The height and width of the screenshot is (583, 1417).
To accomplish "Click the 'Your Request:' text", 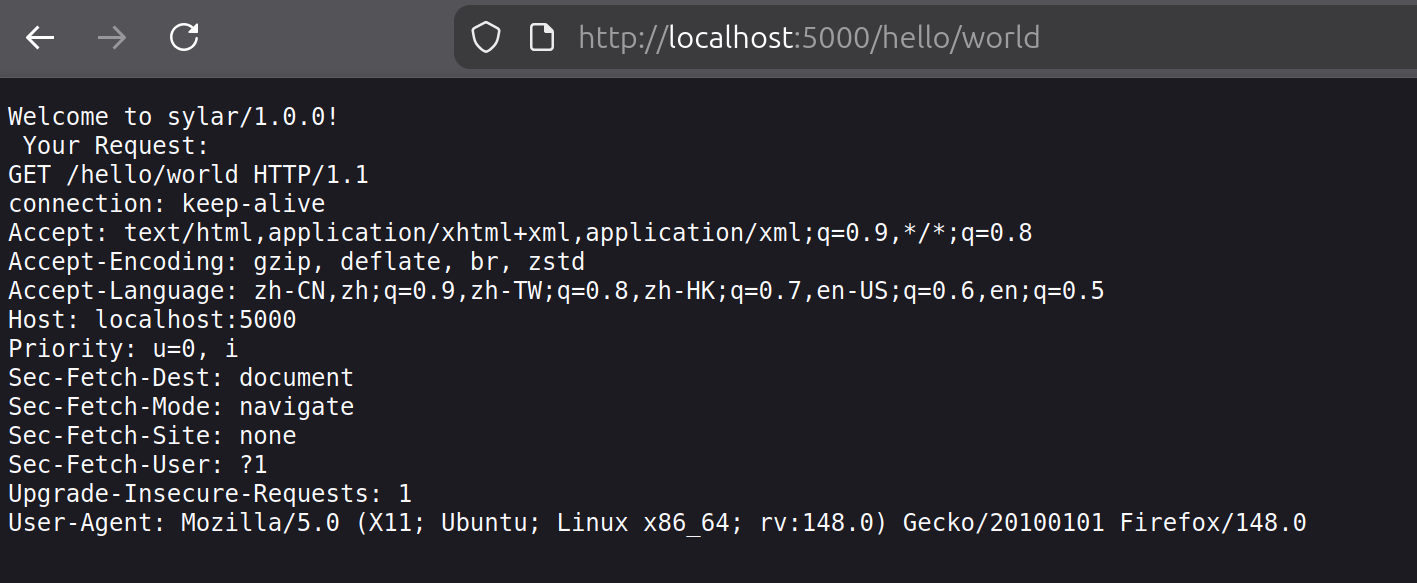I will point(116,146).
